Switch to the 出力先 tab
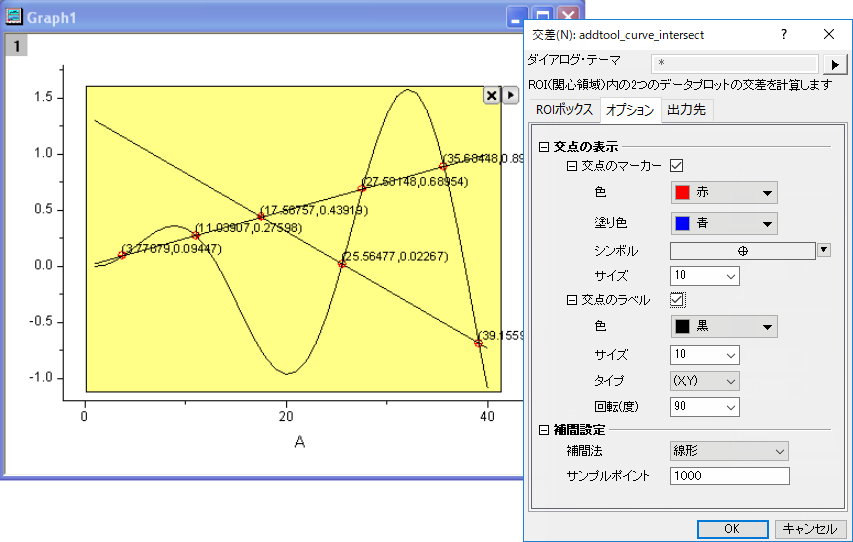 tap(687, 110)
